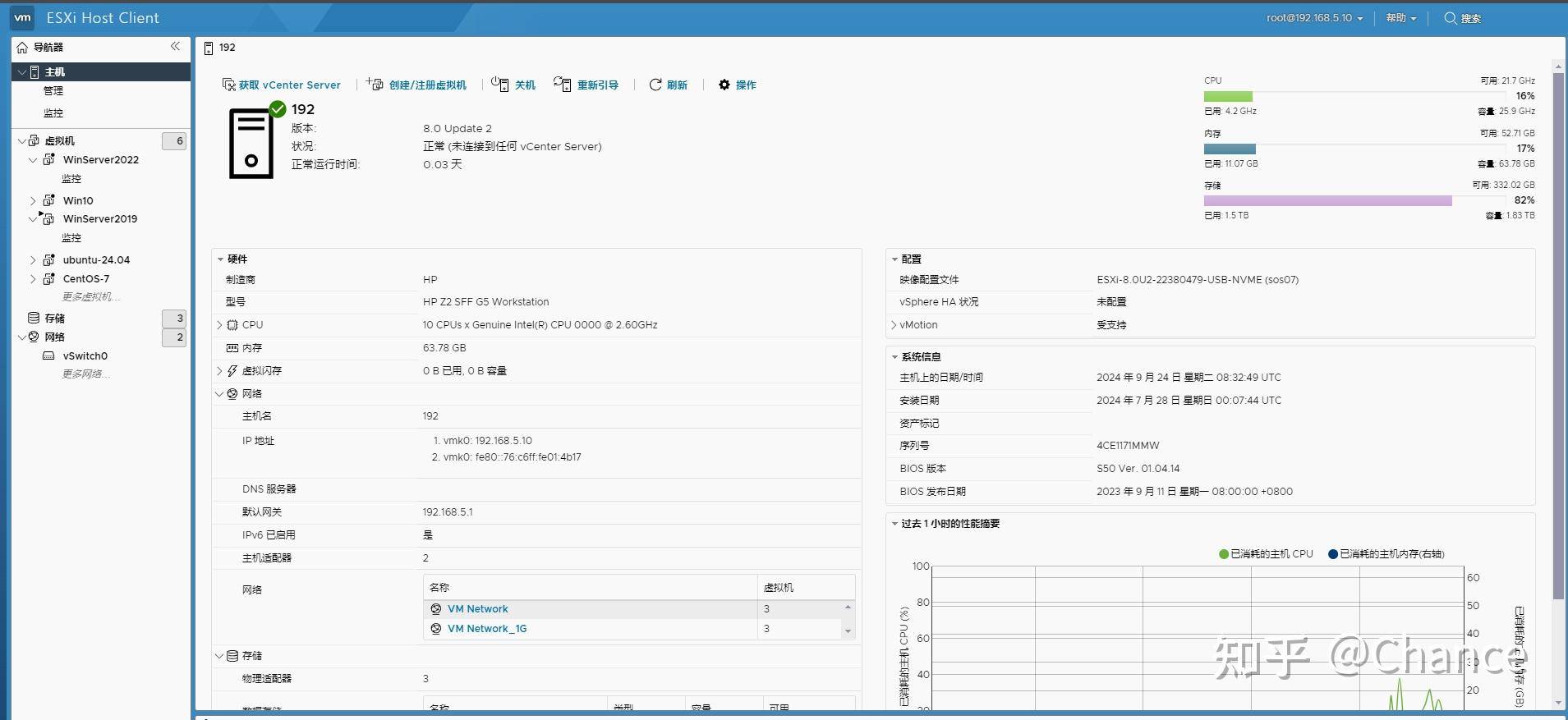Click the Navigator home icon
This screenshot has width=1568, height=720.
coord(22,48)
